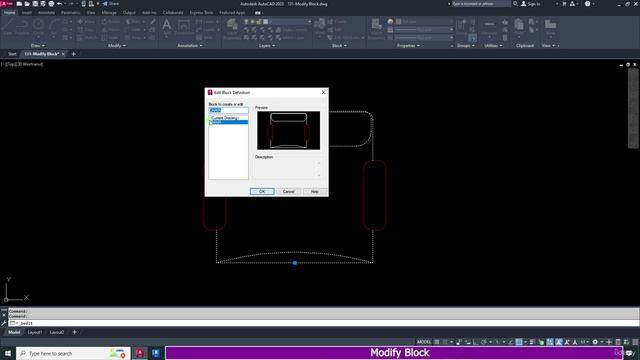Click Cancel in Edit Block Definition dialog
640x360 pixels.
click(289, 191)
